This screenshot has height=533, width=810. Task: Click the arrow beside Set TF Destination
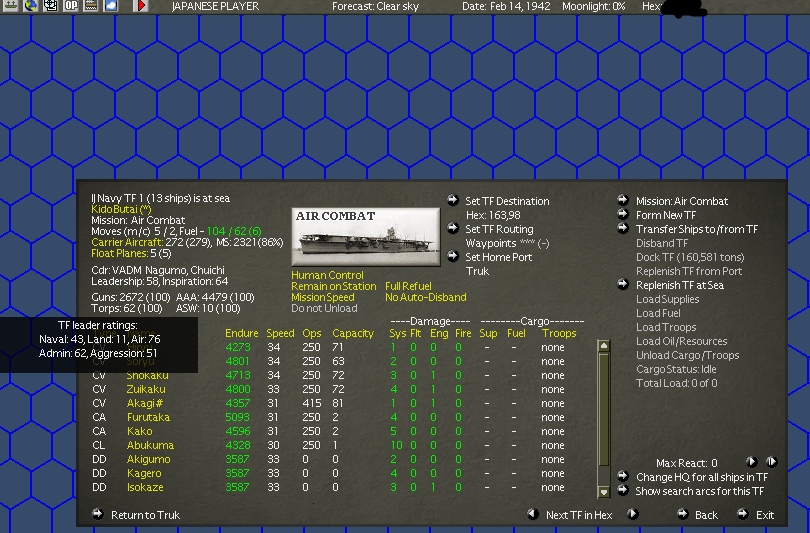click(x=453, y=200)
